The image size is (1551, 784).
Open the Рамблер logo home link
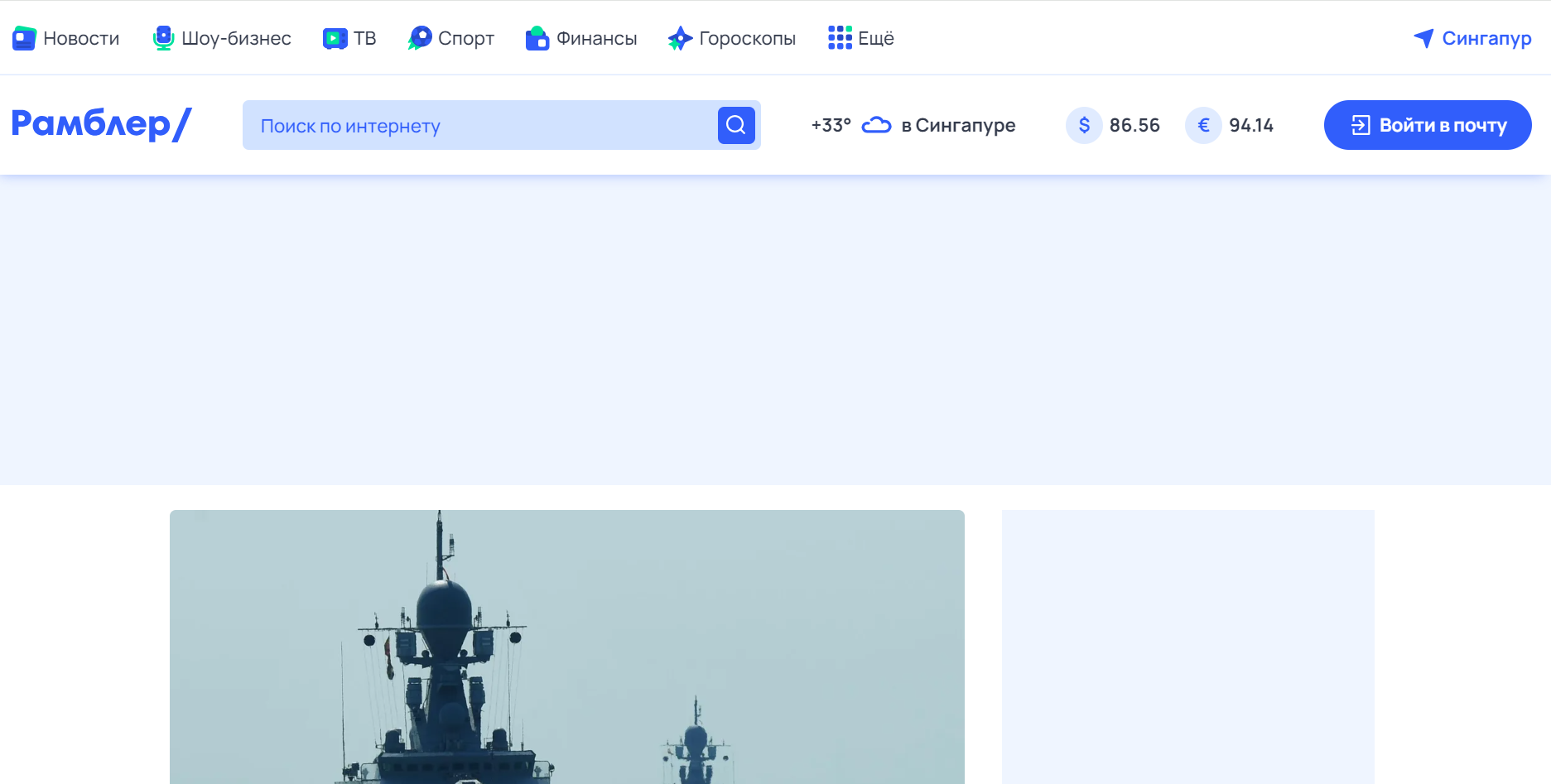(x=101, y=124)
